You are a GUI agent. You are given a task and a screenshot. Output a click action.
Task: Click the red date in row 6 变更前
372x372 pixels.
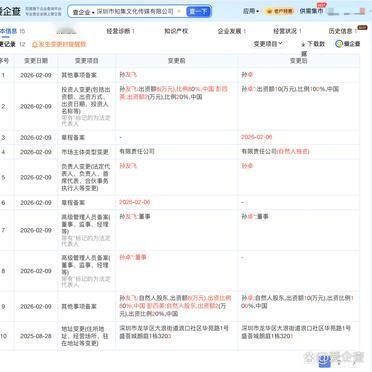coord(135,202)
